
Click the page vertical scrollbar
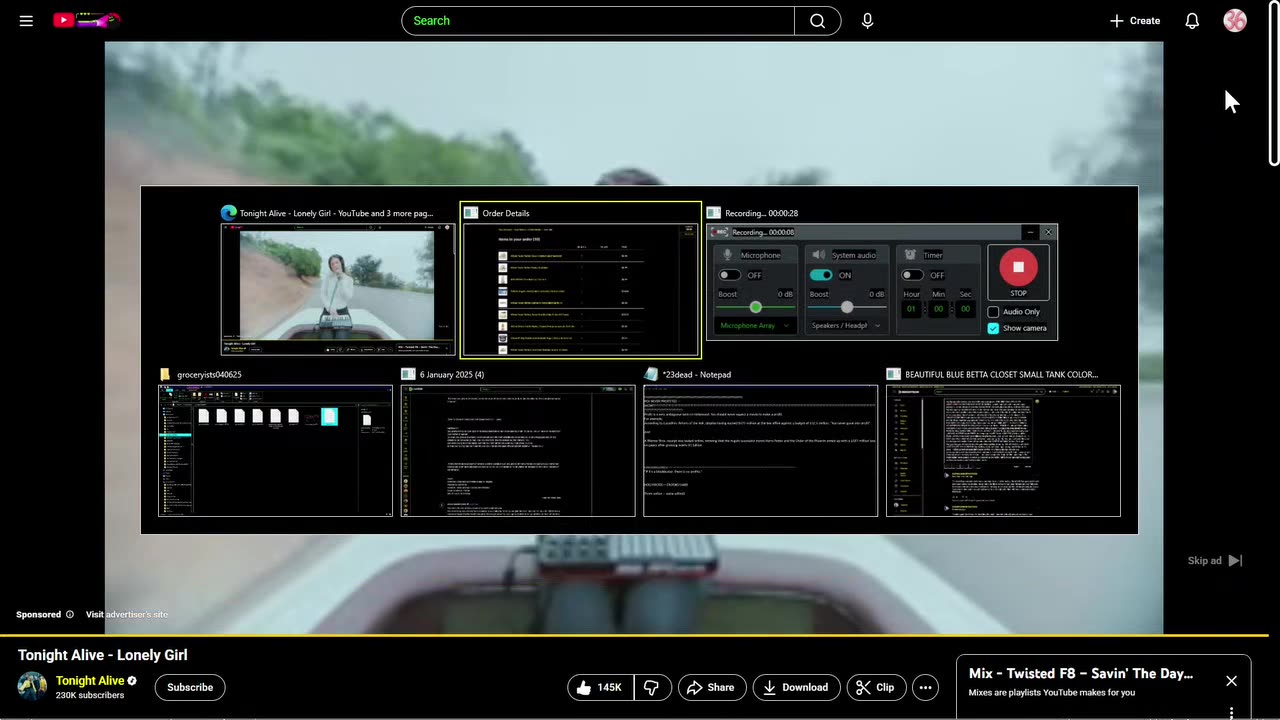(1273, 85)
